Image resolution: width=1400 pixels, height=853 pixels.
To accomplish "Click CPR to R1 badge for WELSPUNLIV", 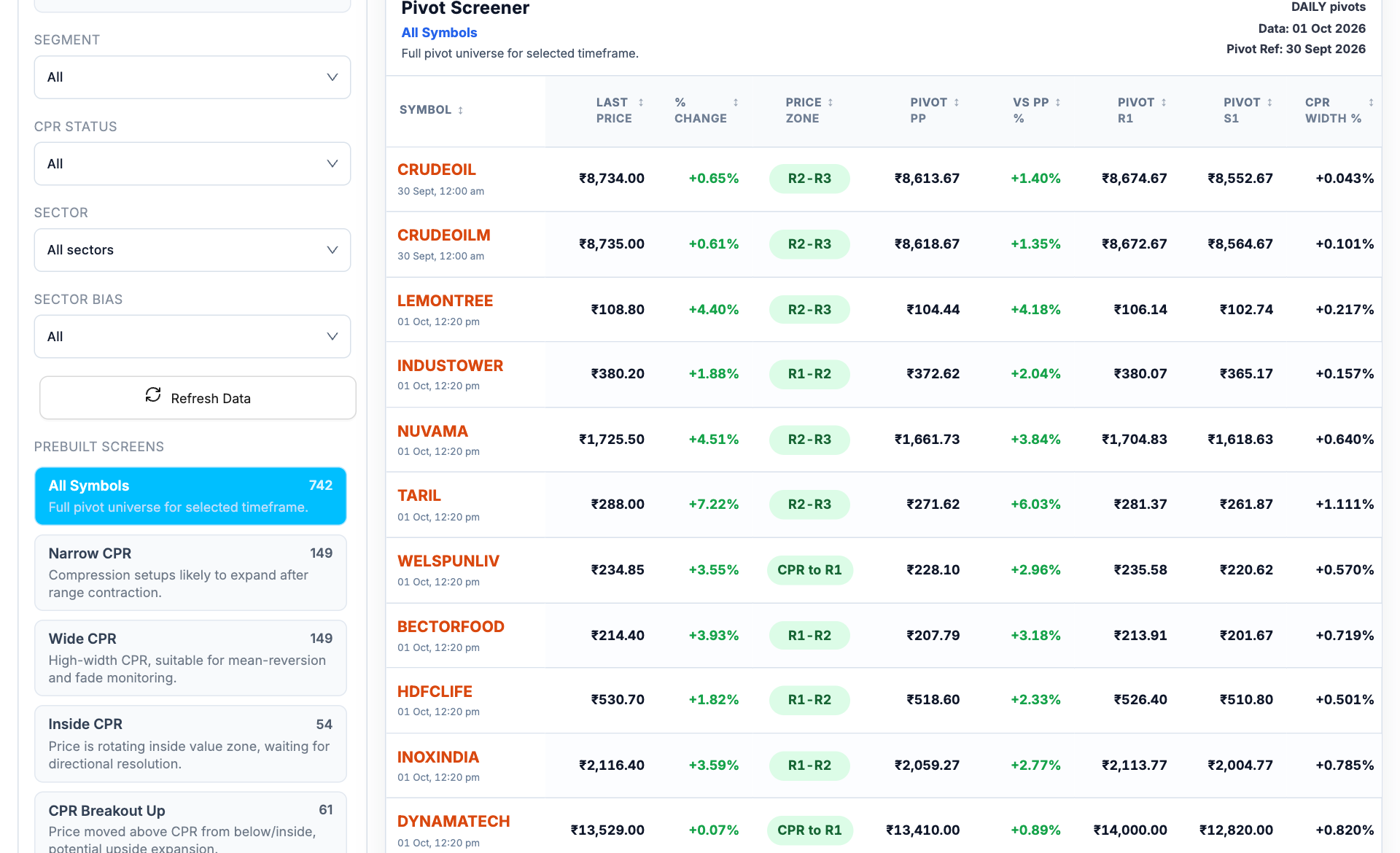I will (x=809, y=570).
